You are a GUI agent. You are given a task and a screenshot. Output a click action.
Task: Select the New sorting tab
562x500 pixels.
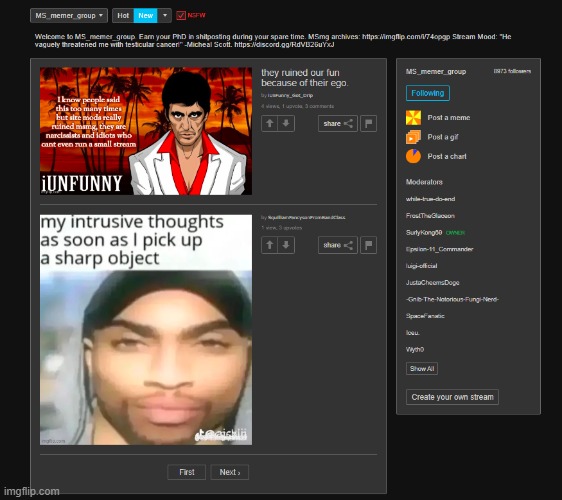point(146,16)
